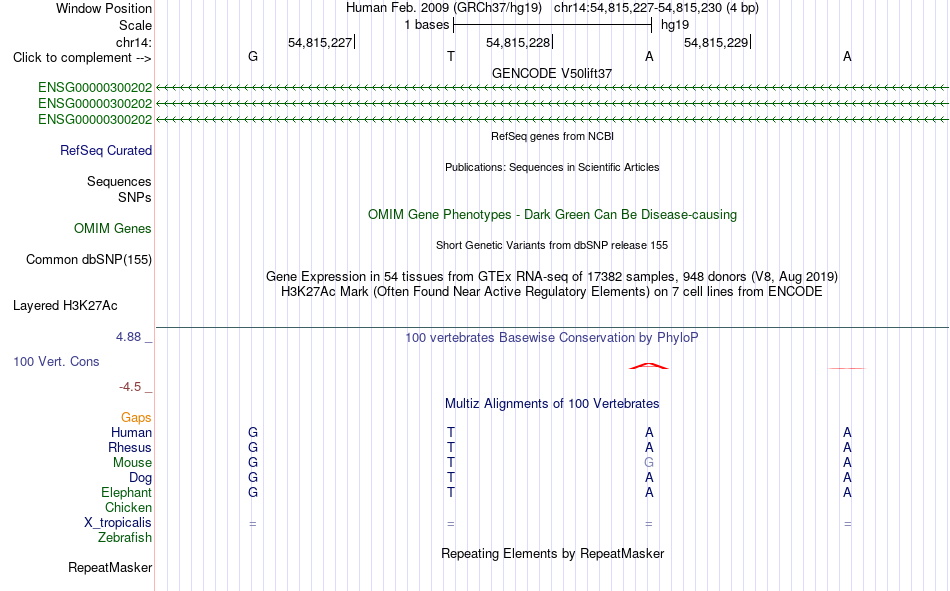Screen dimensions: 950x591
Task: Click the Human row T base
Action: tap(451, 432)
